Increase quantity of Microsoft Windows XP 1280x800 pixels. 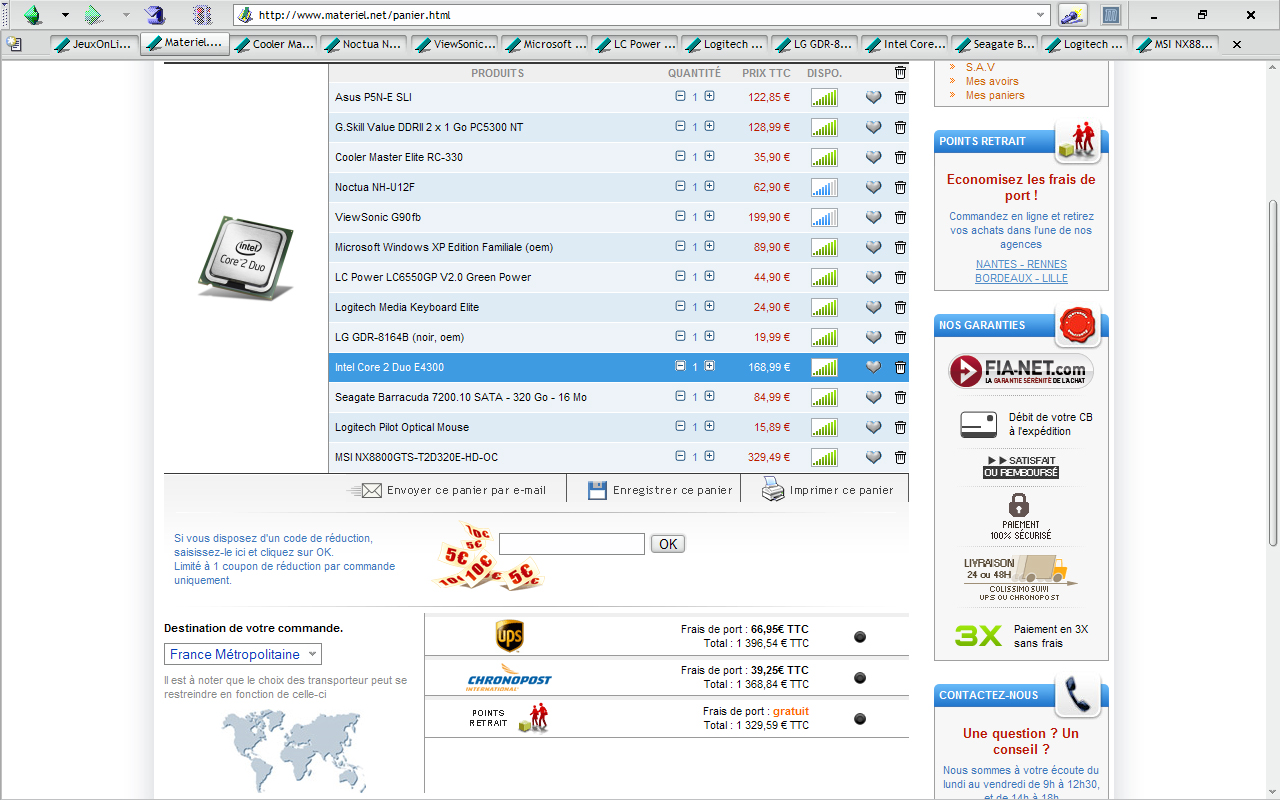[x=709, y=246]
